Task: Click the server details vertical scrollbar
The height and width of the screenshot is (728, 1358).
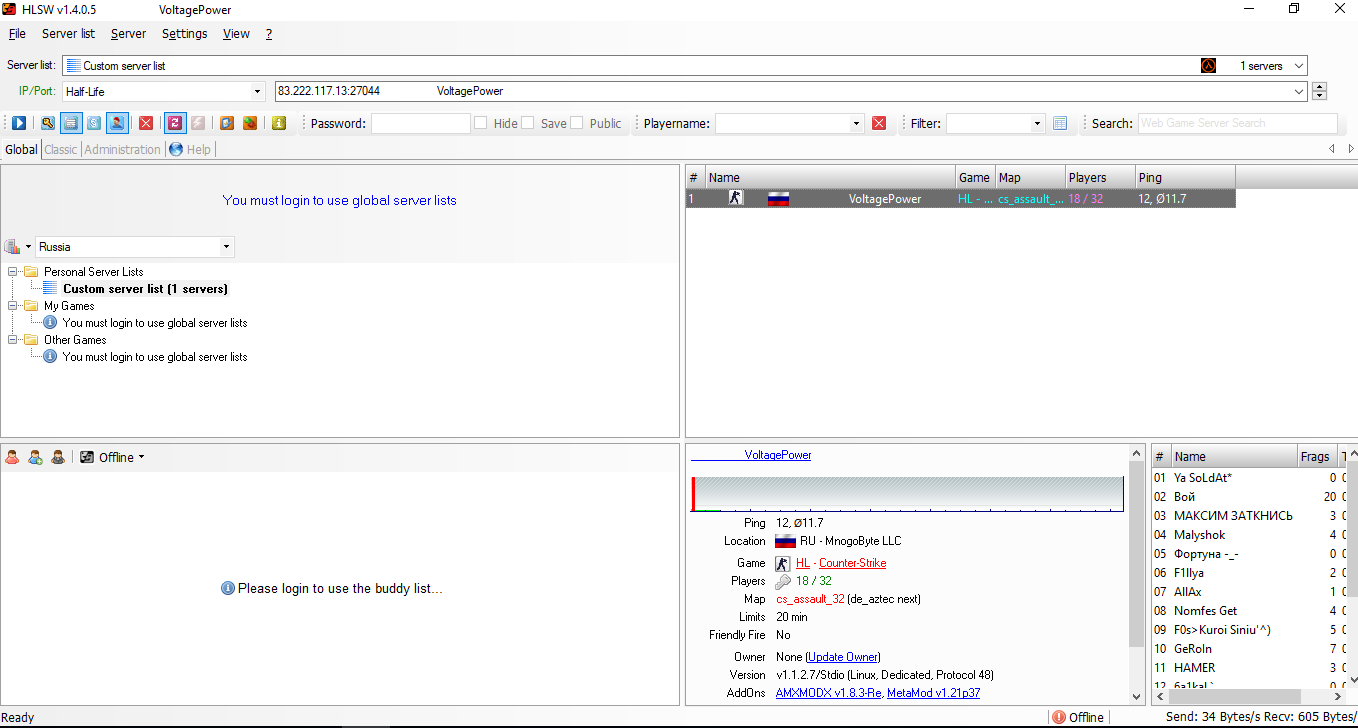Action: (1137, 553)
